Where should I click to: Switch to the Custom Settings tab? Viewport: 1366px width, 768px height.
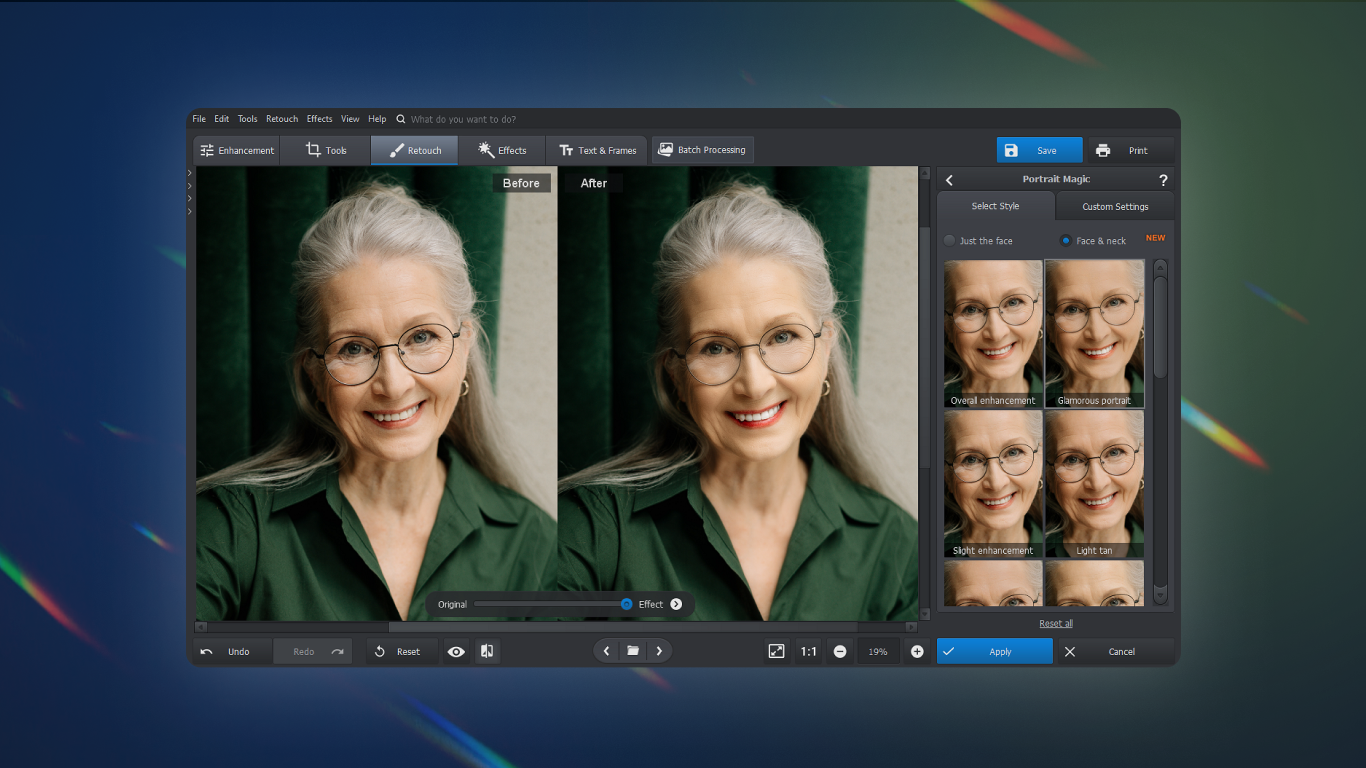pyautogui.click(x=1115, y=207)
